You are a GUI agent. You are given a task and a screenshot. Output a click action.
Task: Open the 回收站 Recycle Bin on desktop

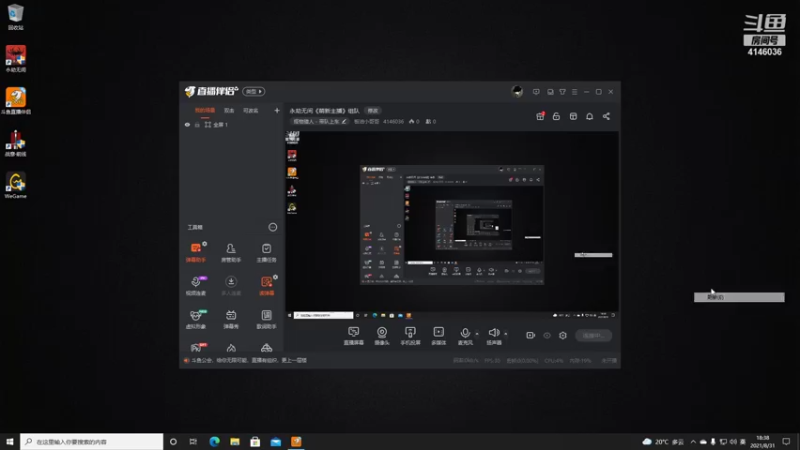pos(16,17)
